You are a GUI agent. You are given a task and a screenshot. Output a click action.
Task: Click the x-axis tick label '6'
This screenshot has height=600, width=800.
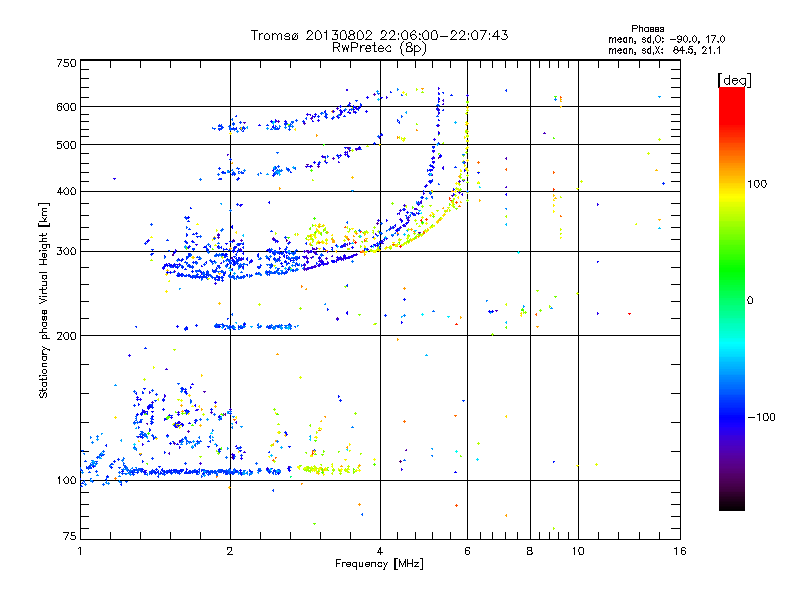467,551
